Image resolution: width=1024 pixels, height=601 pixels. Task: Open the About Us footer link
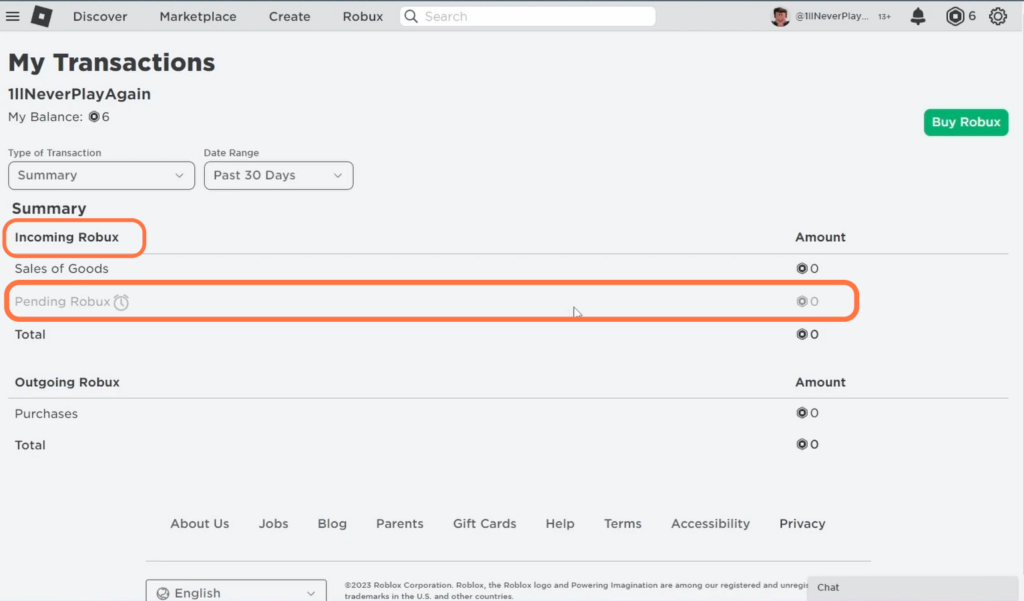pyautogui.click(x=200, y=524)
